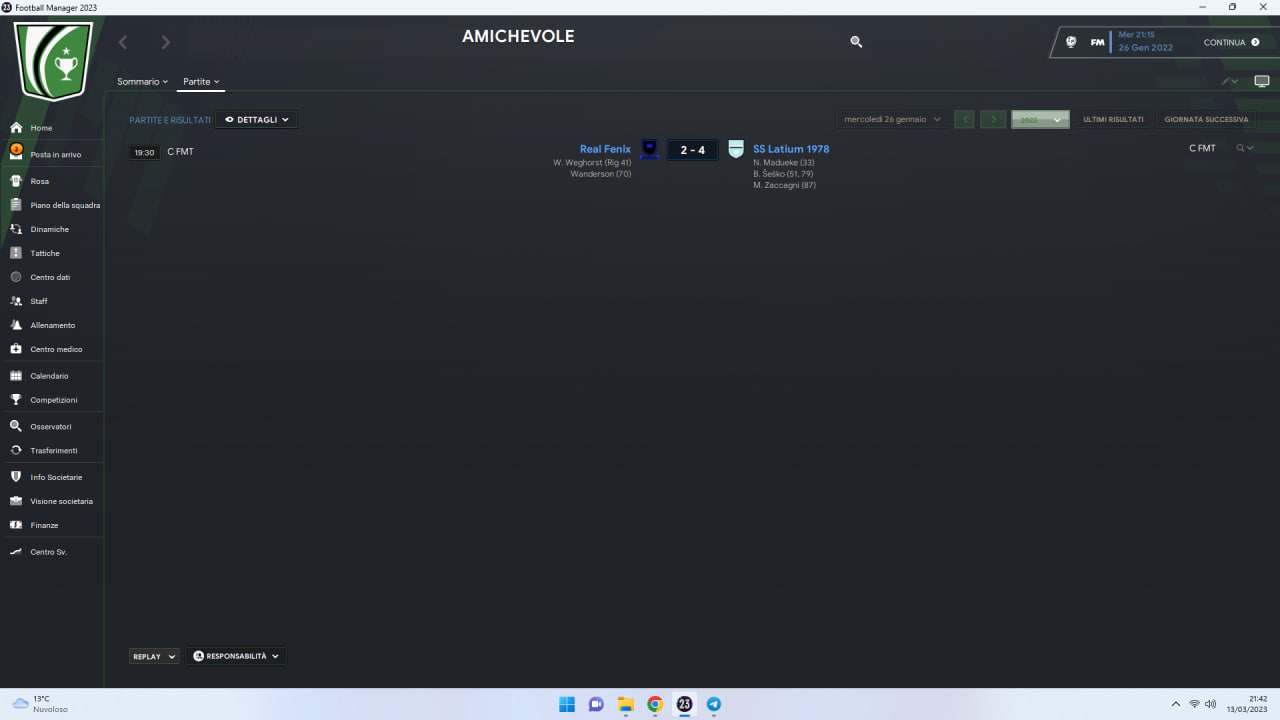1280x720 pixels.
Task: Click the SS Latium 1978 club badge
Action: [736, 149]
